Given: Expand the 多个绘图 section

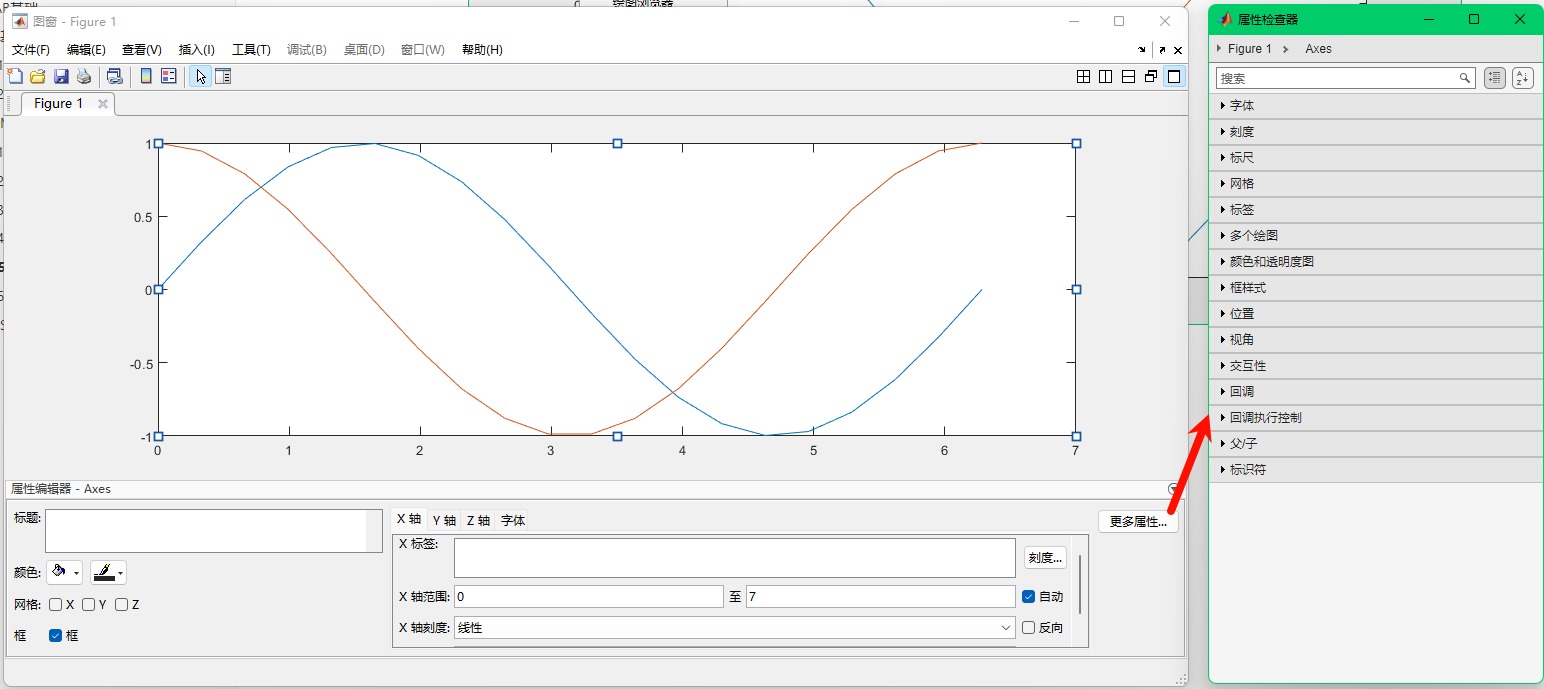Looking at the screenshot, I should coord(1378,236).
